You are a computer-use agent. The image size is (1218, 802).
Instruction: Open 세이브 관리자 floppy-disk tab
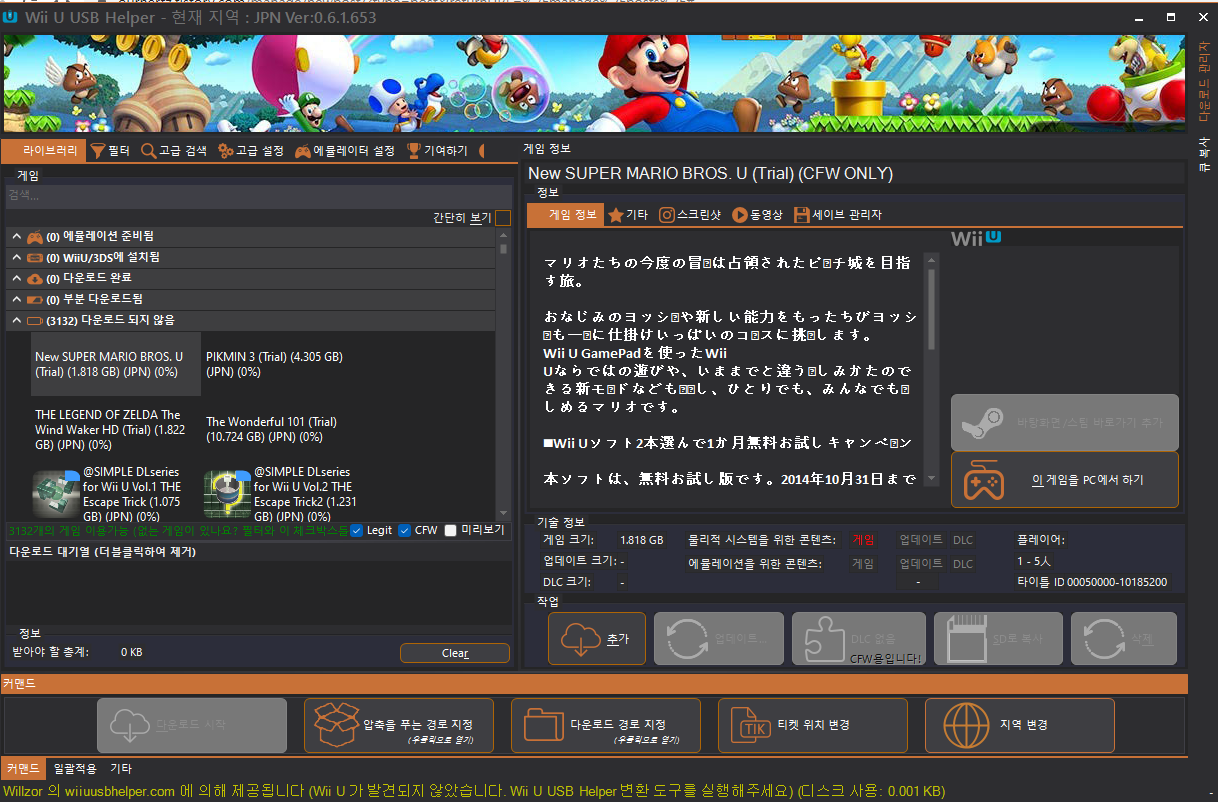pos(838,215)
